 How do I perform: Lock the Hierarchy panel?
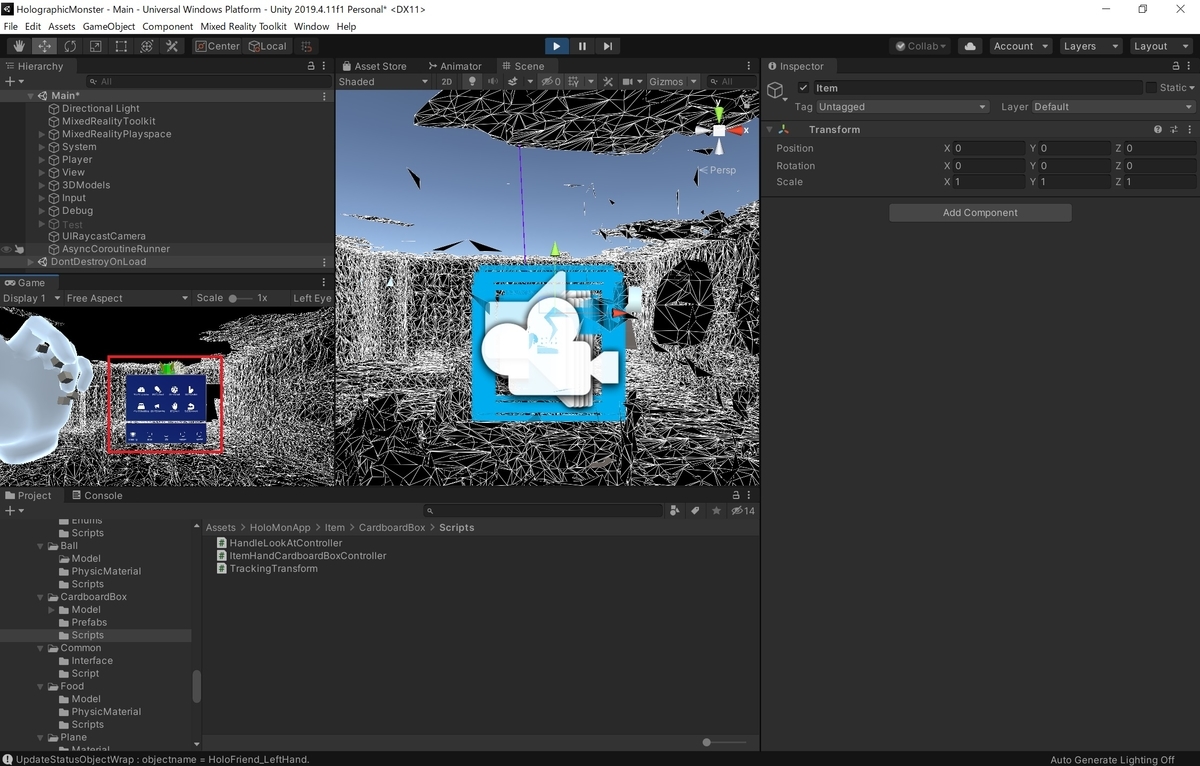pos(311,65)
